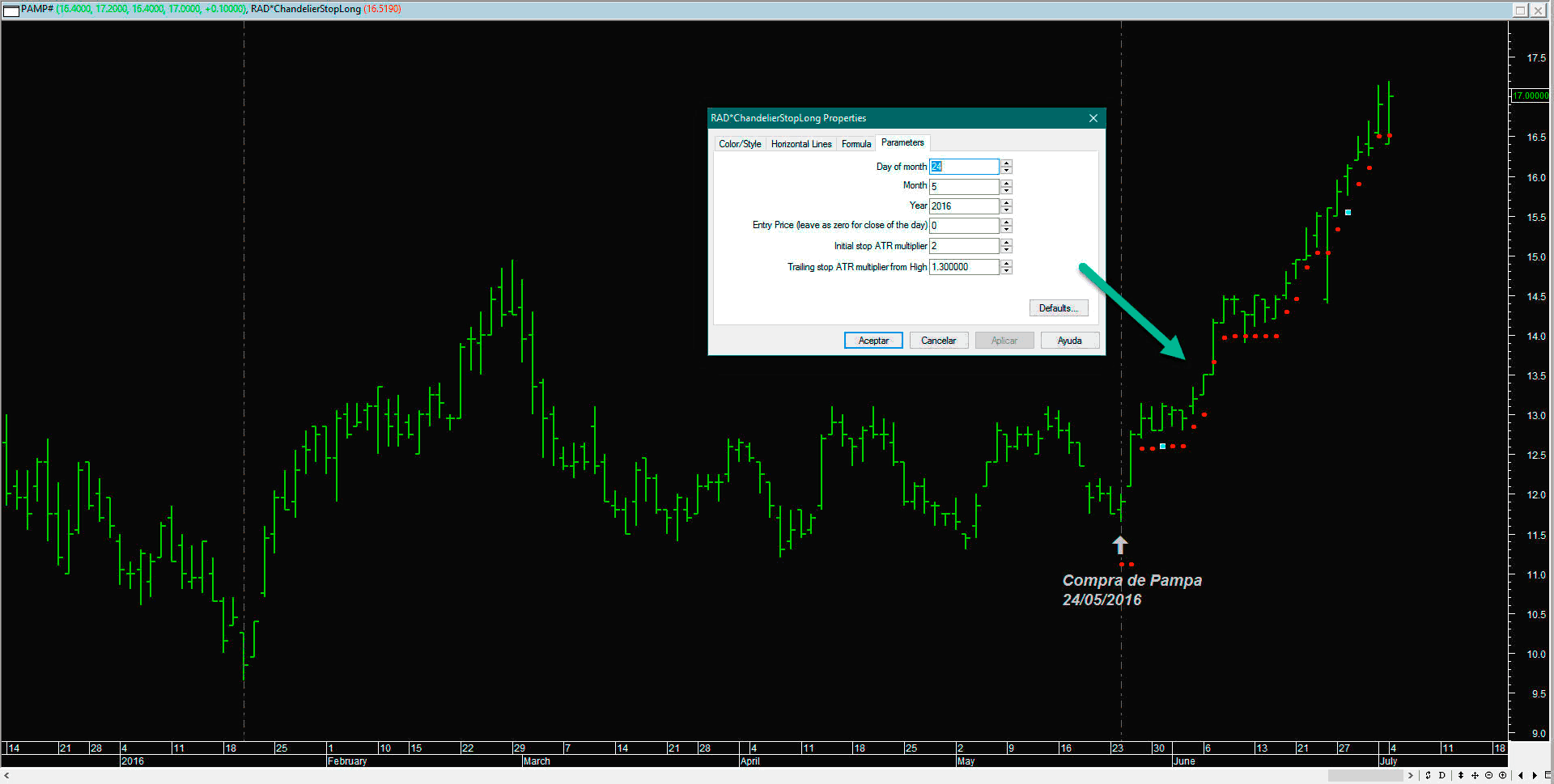
Task: Increase Day of month with spinner up arrow
Action: click(1006, 163)
